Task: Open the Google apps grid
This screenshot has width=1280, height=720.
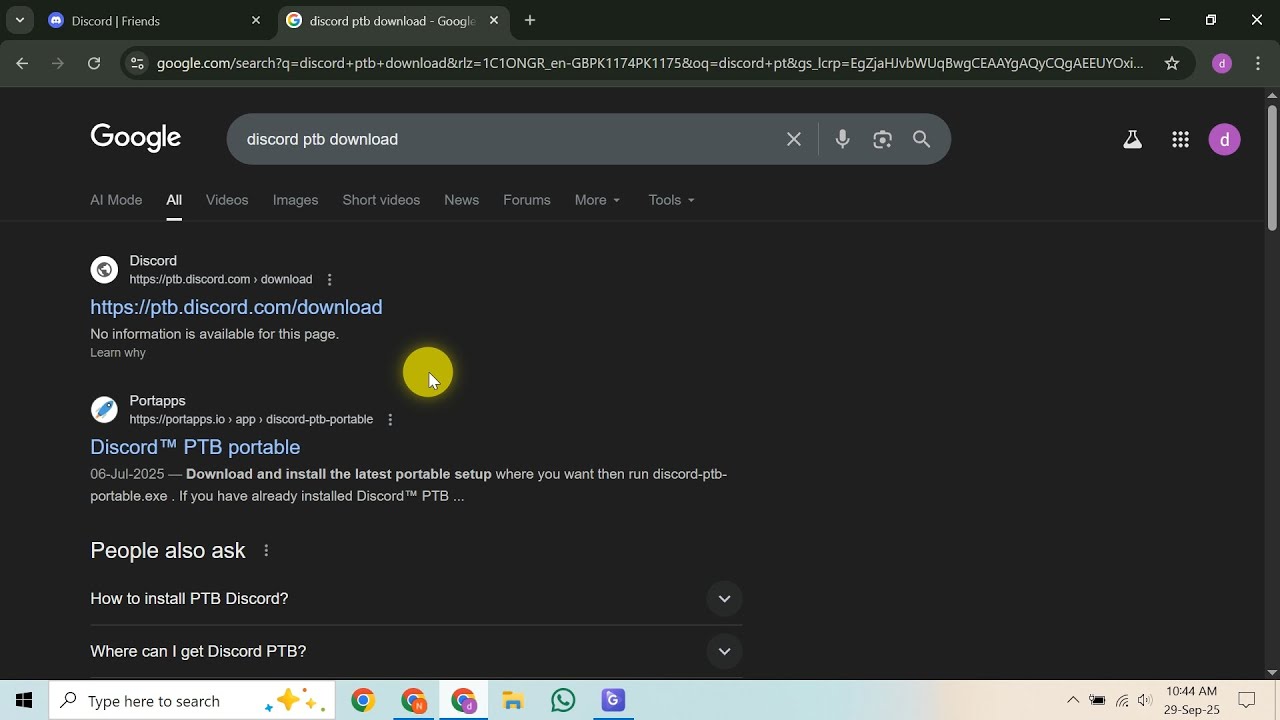Action: 1180,140
